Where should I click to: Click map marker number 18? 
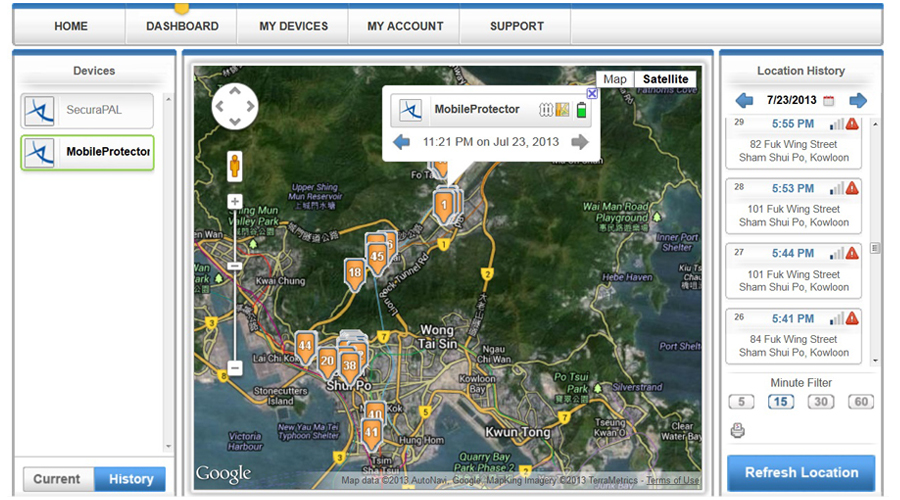pos(354,272)
